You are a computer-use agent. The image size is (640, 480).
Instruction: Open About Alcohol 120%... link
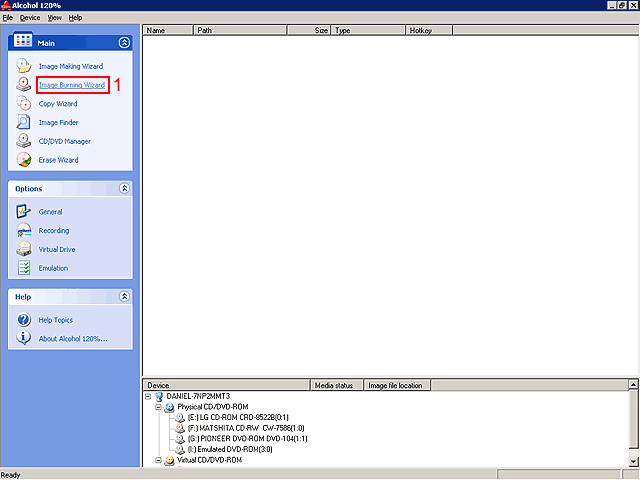73,339
